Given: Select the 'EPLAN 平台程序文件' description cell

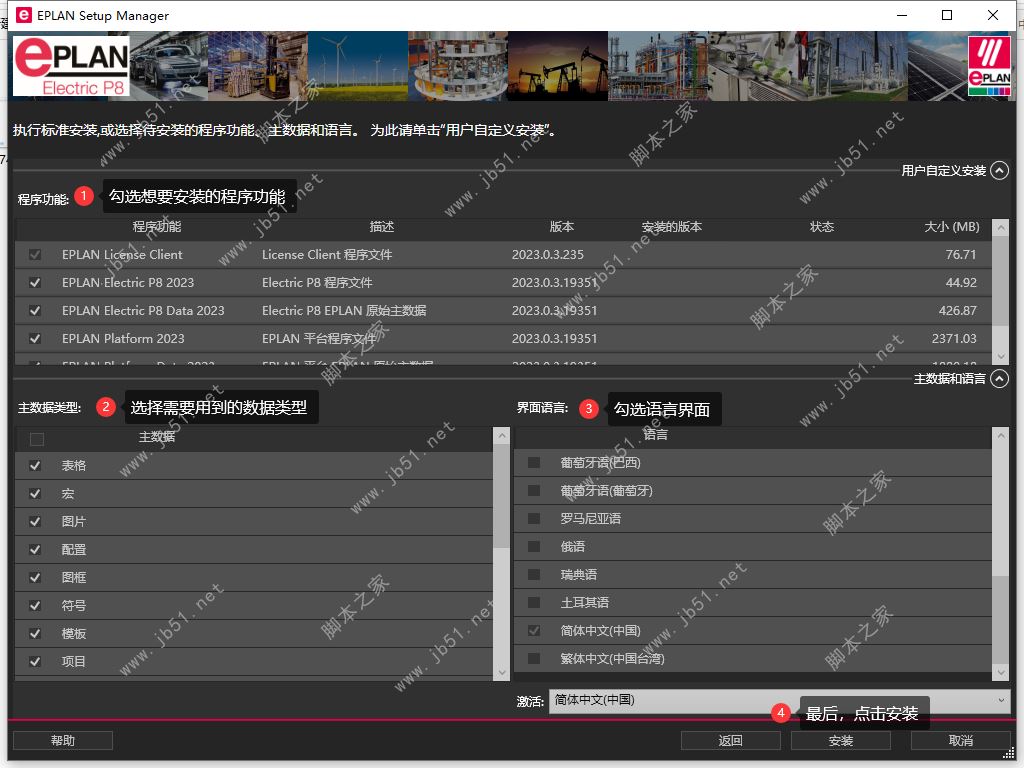Looking at the screenshot, I should click(319, 339).
